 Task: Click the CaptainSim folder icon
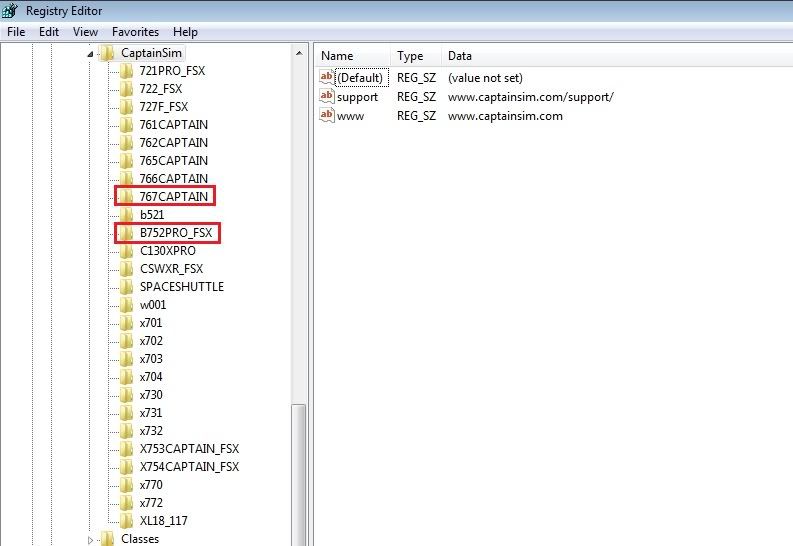pyautogui.click(x=108, y=53)
